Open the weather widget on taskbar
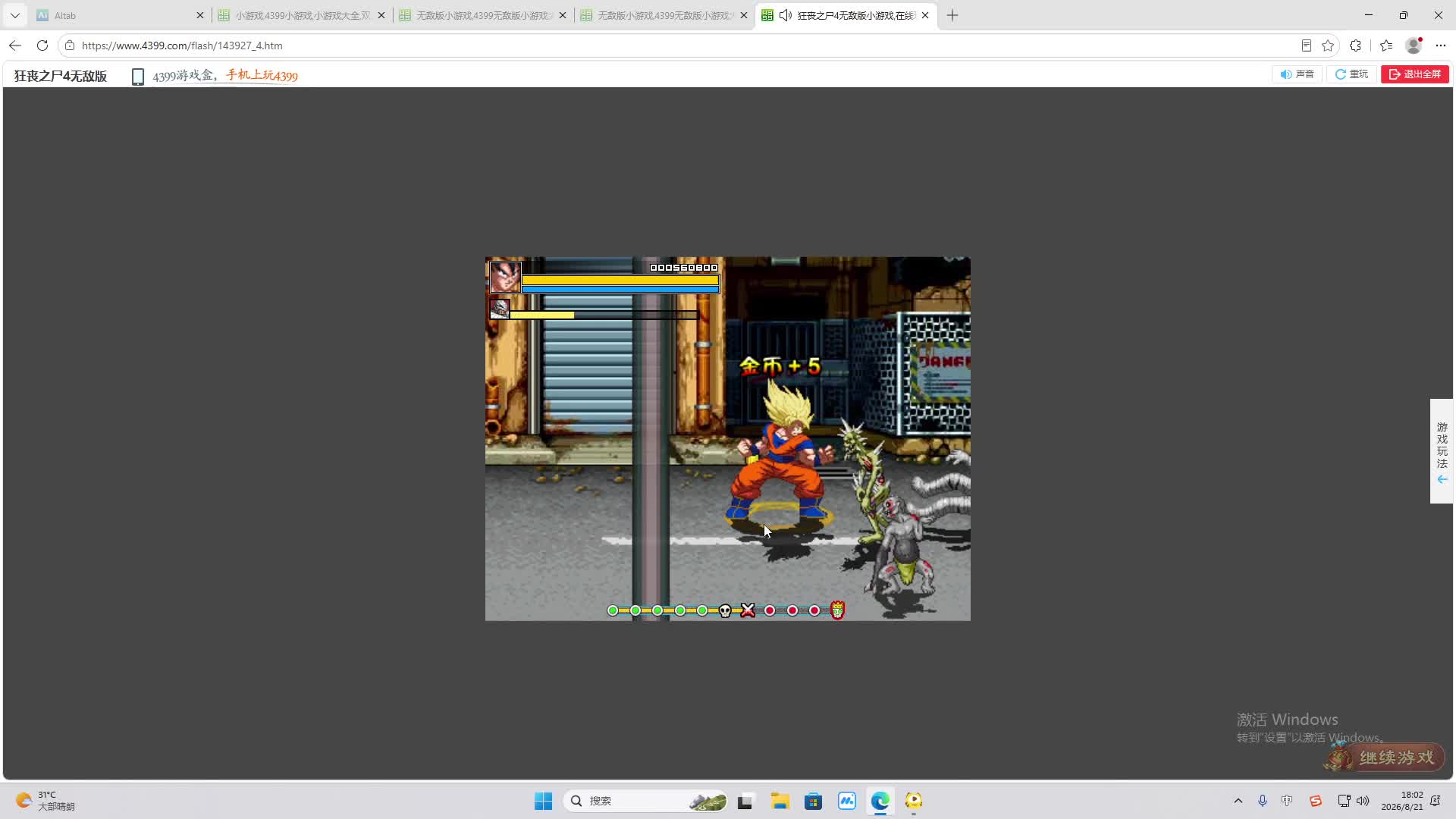 pyautogui.click(x=45, y=801)
